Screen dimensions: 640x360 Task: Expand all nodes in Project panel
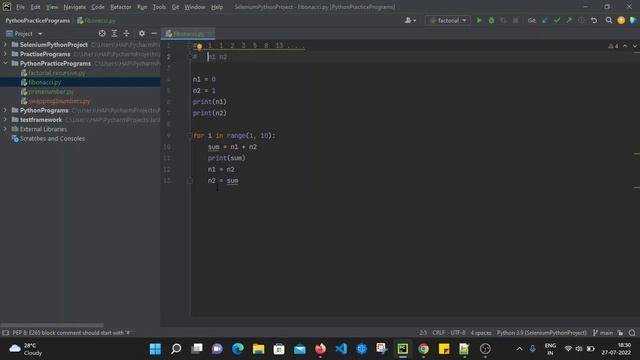(114, 33)
